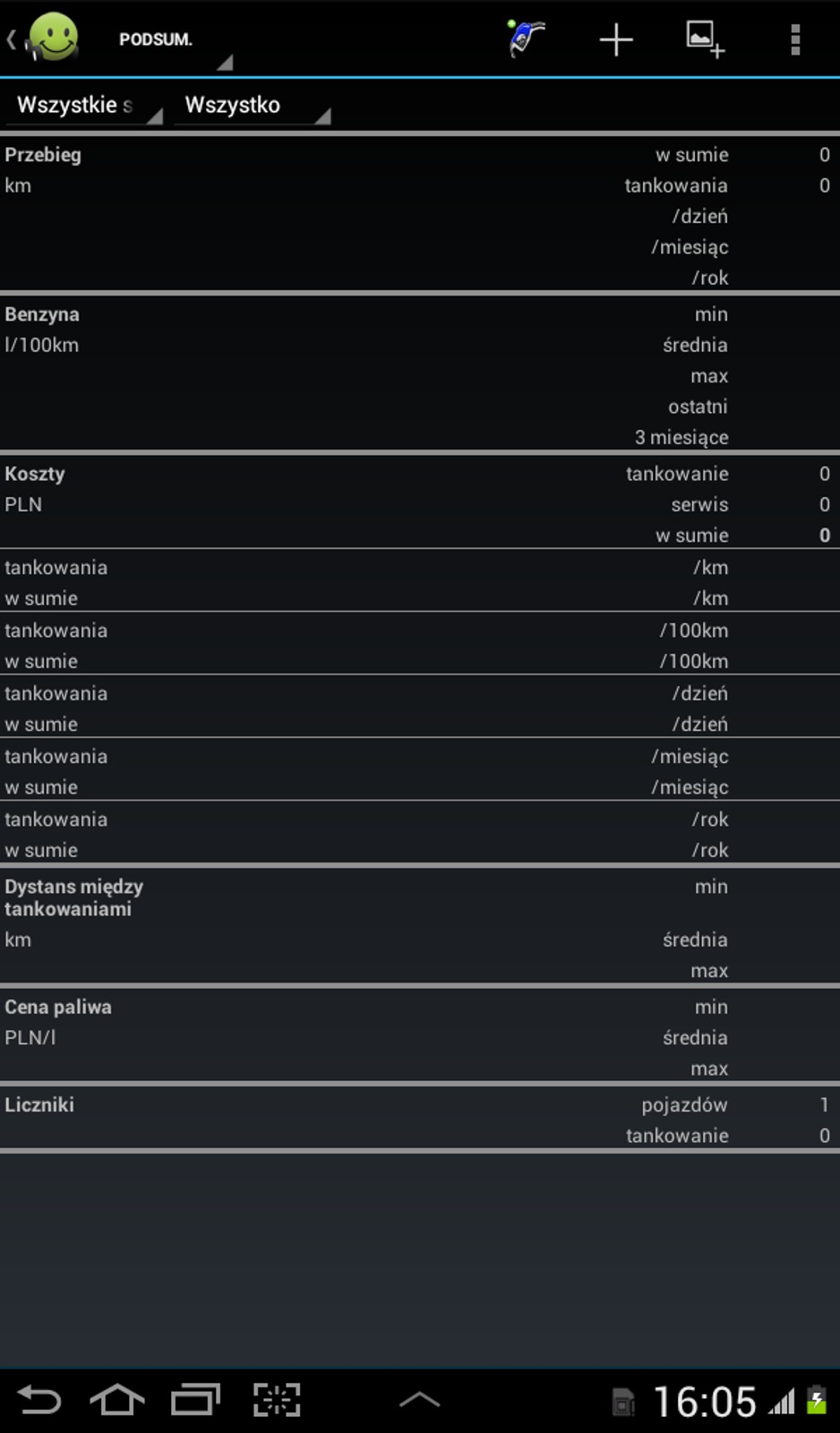
Task: Tap the Koszty section header
Action: tap(35, 474)
